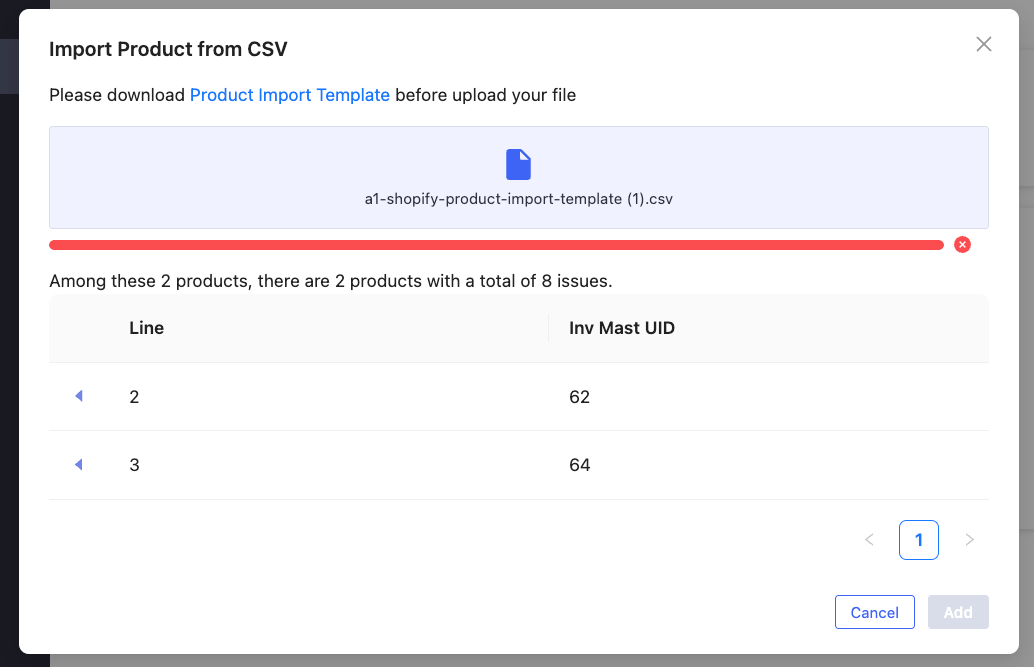Select the row with Inv Mast UID 62
This screenshot has height=667, width=1034.
(519, 397)
